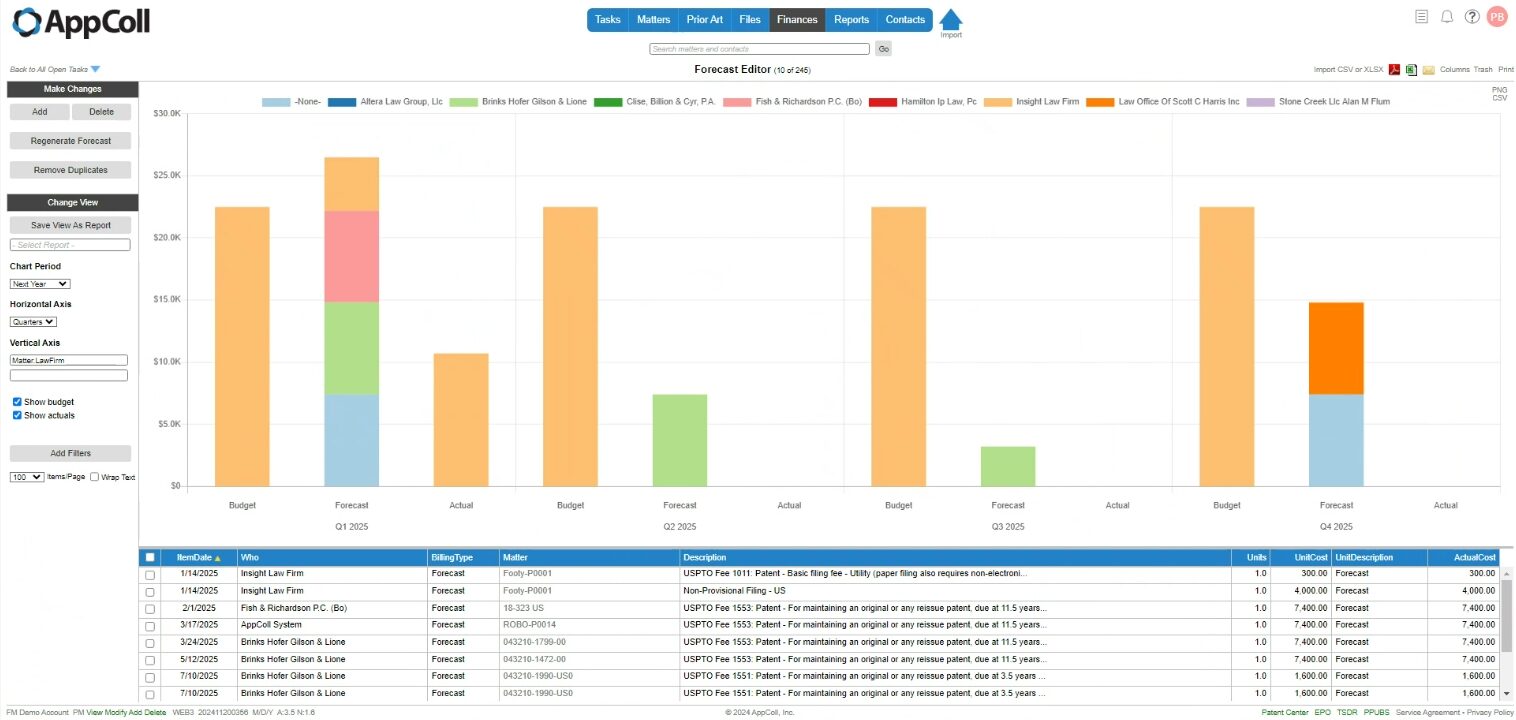Export the forecast to Excel
This screenshot has height=720, width=1516.
pos(1411,70)
